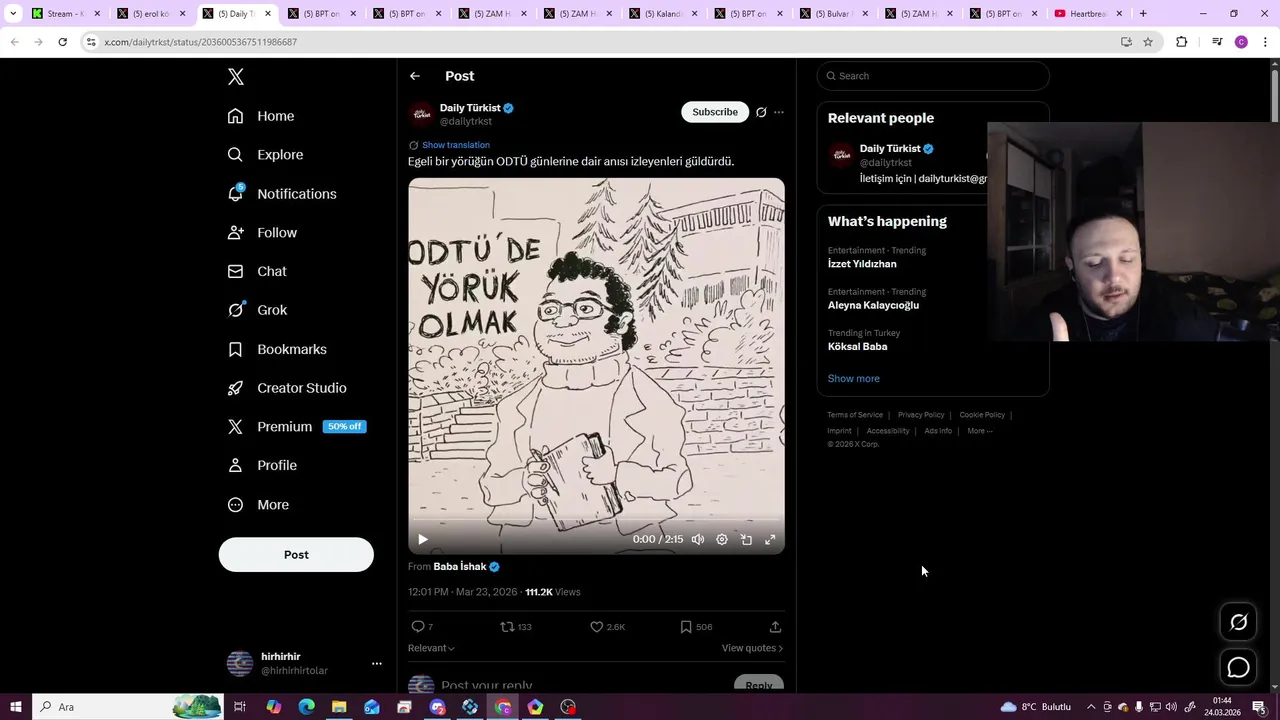
Task: Bookmark this page with the star icon
Action: coord(1148,42)
